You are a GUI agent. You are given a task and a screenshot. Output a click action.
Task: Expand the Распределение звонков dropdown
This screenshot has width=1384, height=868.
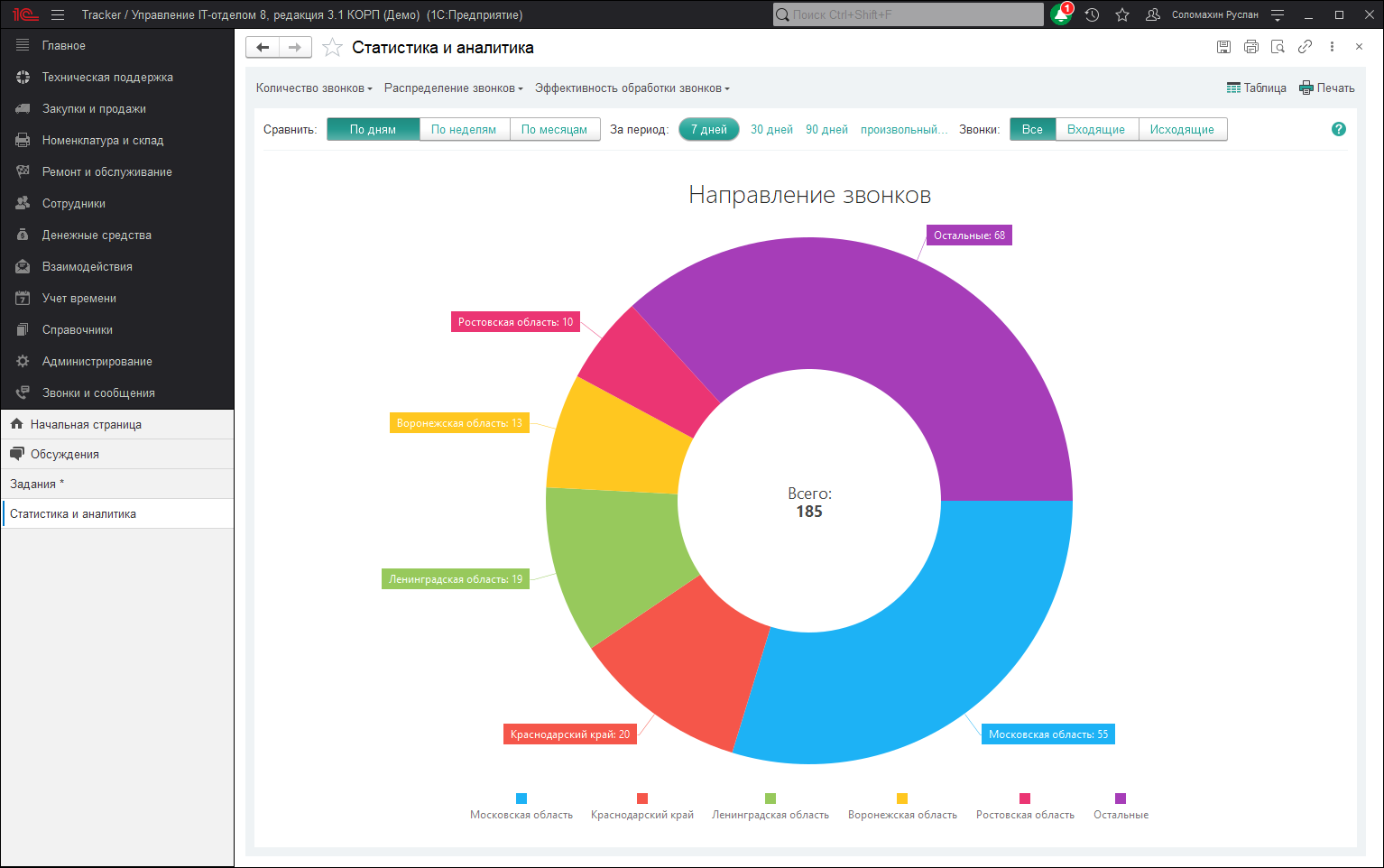[453, 88]
